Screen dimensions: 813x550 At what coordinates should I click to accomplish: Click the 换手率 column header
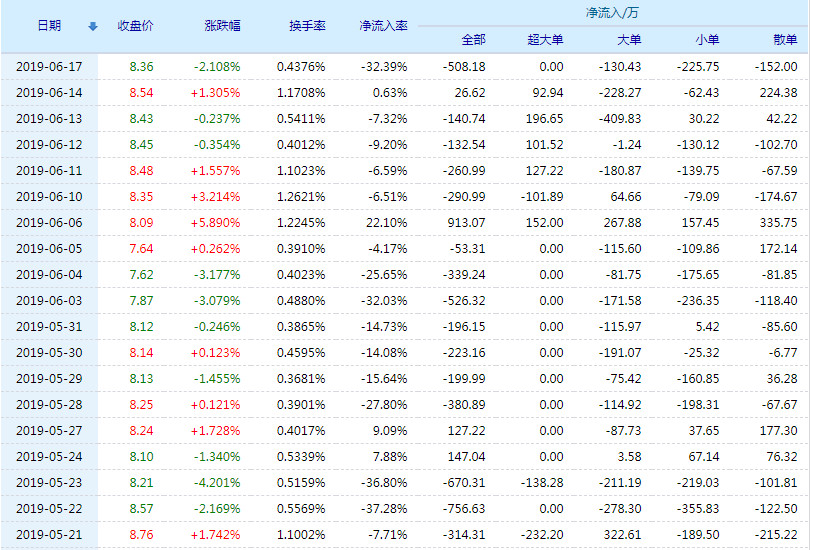coord(303,26)
